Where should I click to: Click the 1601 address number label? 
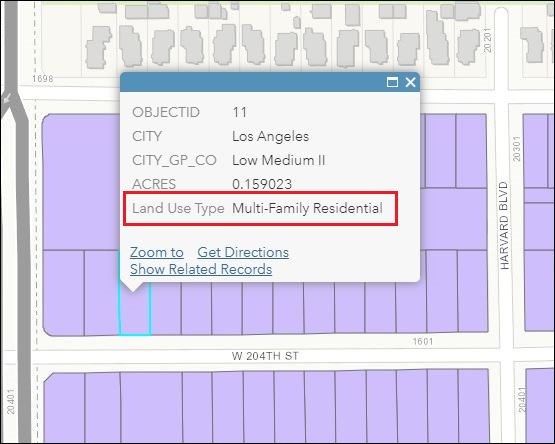click(x=423, y=341)
